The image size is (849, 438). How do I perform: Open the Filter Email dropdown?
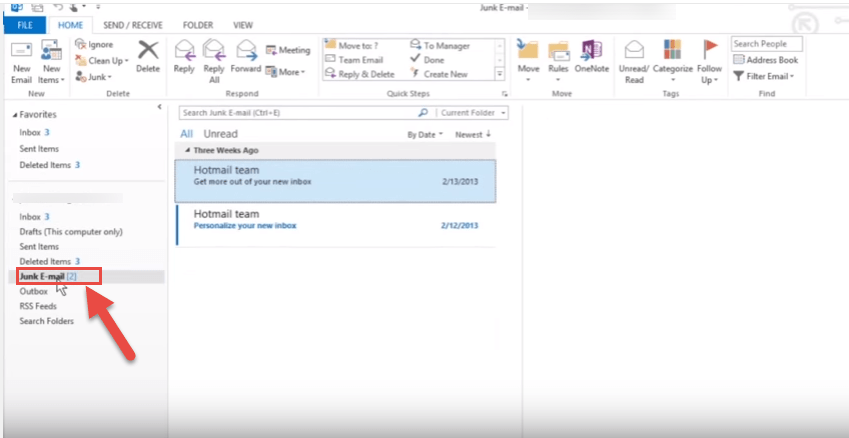point(763,76)
